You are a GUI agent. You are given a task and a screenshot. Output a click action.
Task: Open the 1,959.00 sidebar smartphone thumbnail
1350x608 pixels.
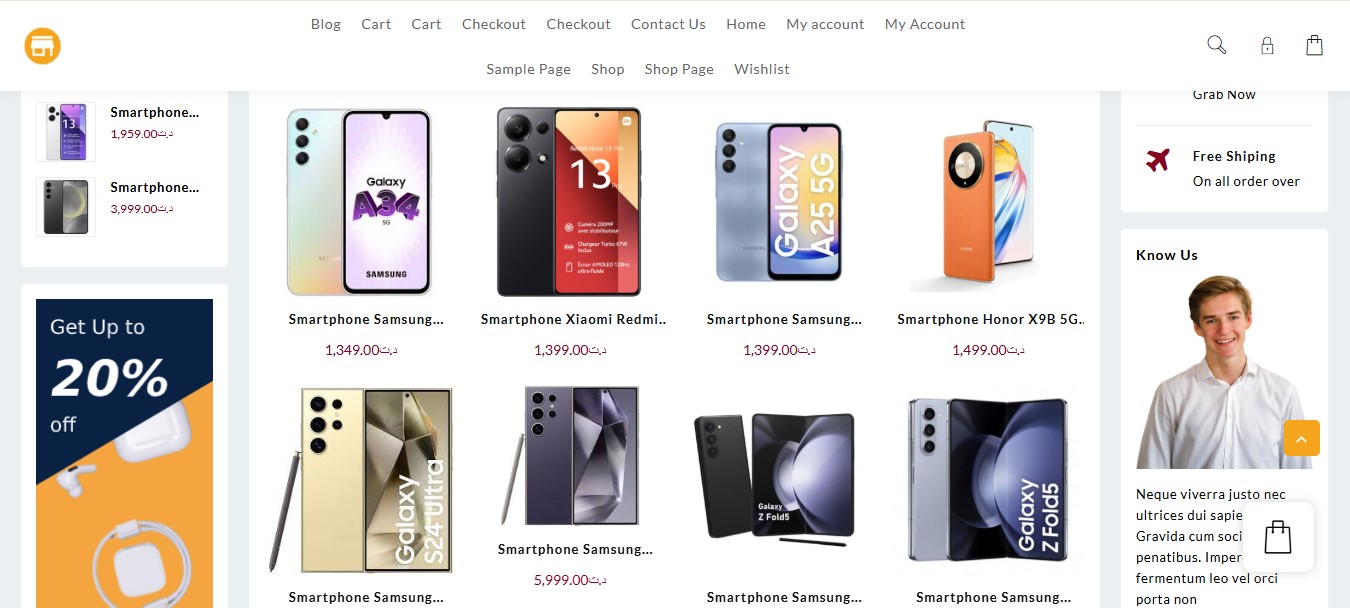pyautogui.click(x=66, y=132)
